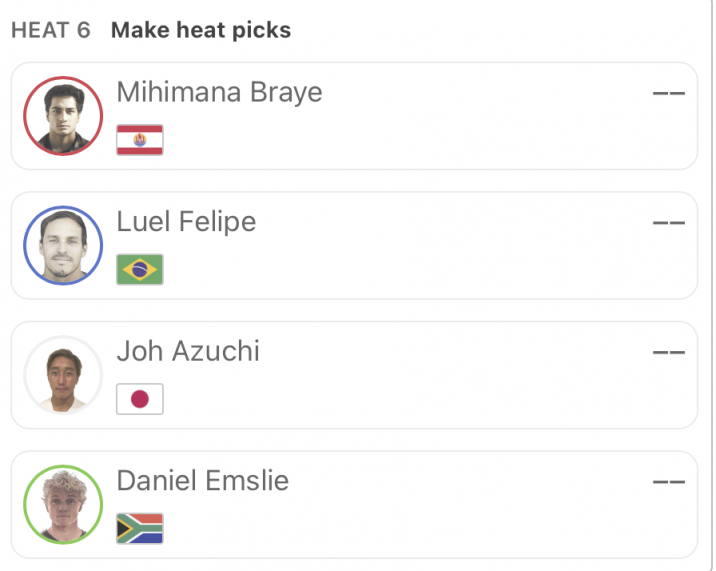Click the dashes score for Luel Felipe
The width and height of the screenshot is (716, 571).
click(x=669, y=223)
